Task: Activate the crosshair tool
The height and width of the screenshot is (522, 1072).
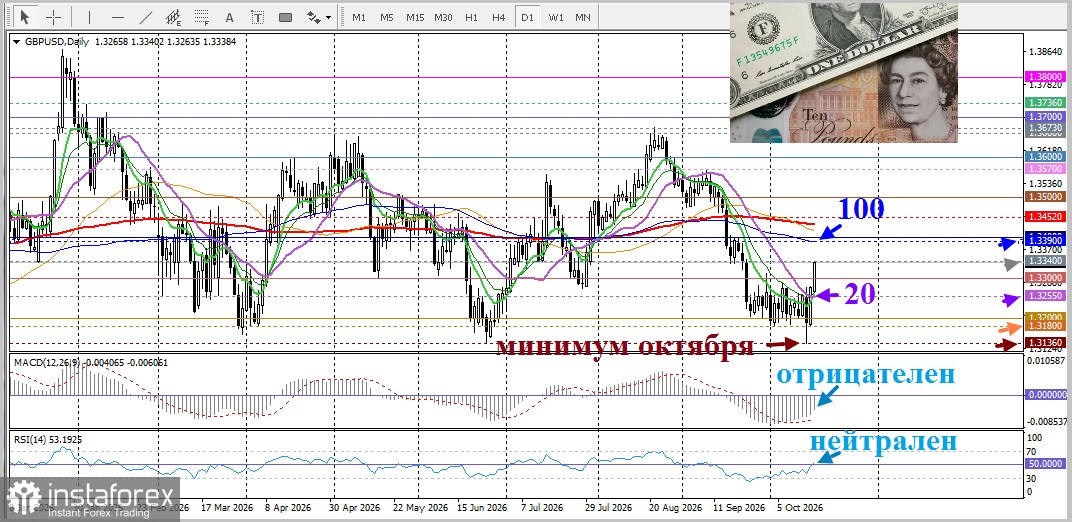Action: [x=53, y=16]
